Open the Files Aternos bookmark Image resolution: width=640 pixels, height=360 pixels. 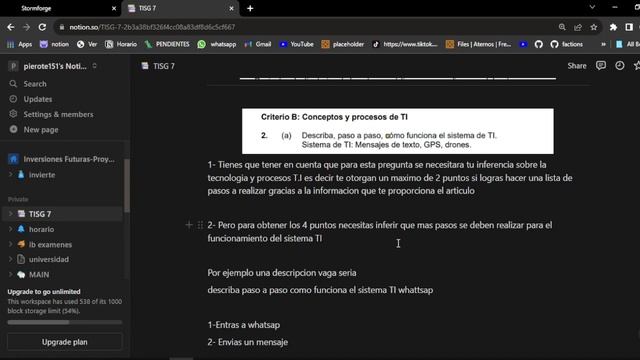478,44
